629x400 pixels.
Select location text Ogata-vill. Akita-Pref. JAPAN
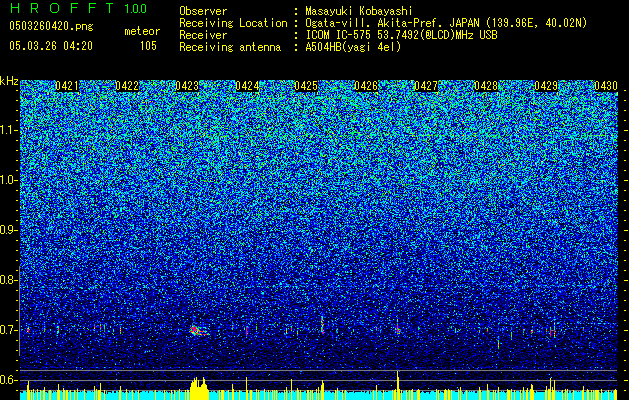click(392, 23)
